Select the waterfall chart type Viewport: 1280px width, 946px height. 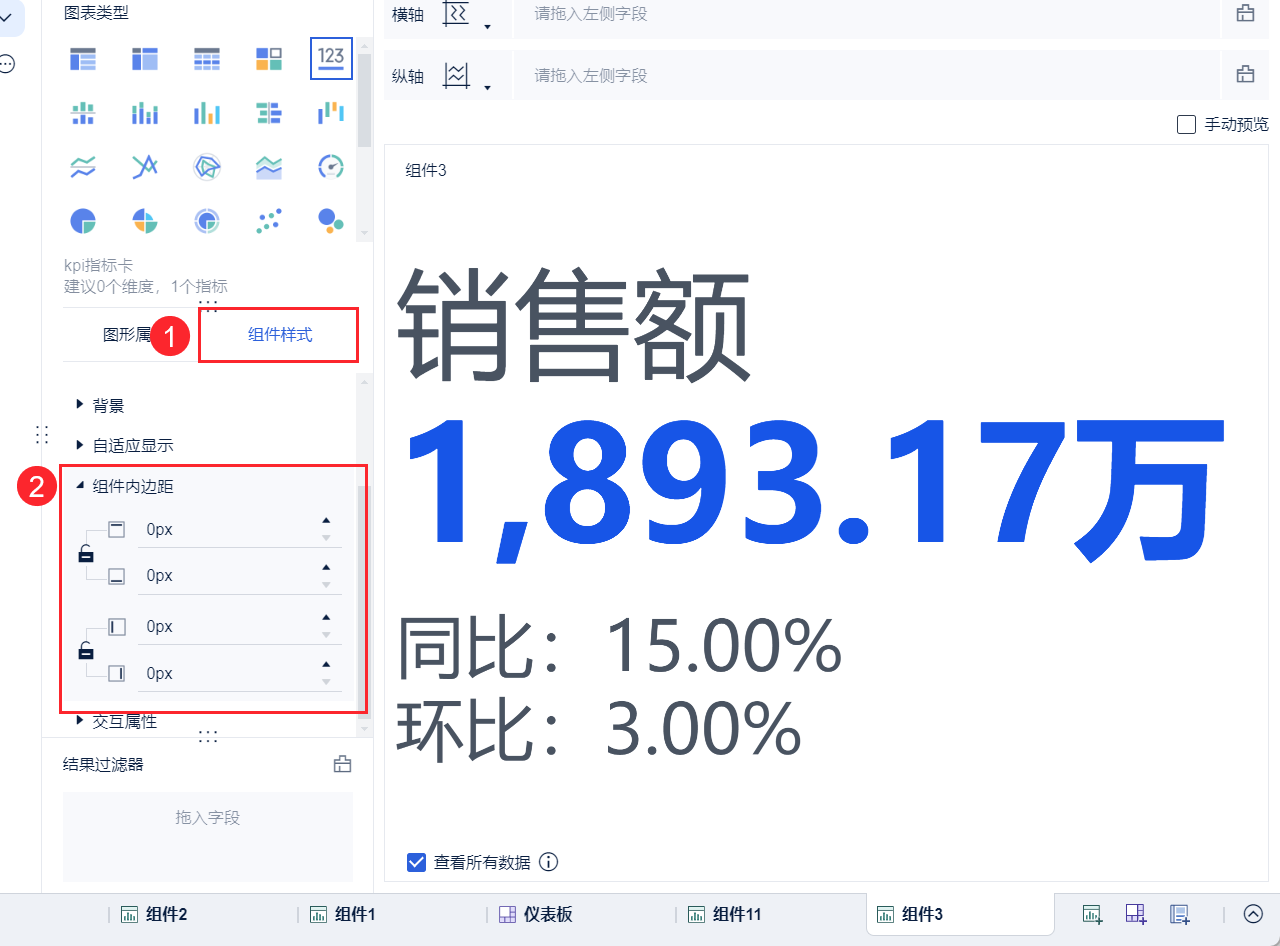tap(331, 113)
